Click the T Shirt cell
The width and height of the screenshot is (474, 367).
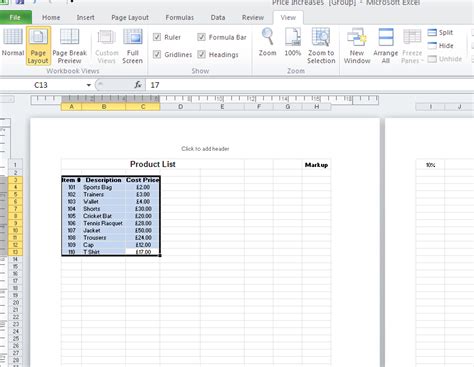[104, 252]
